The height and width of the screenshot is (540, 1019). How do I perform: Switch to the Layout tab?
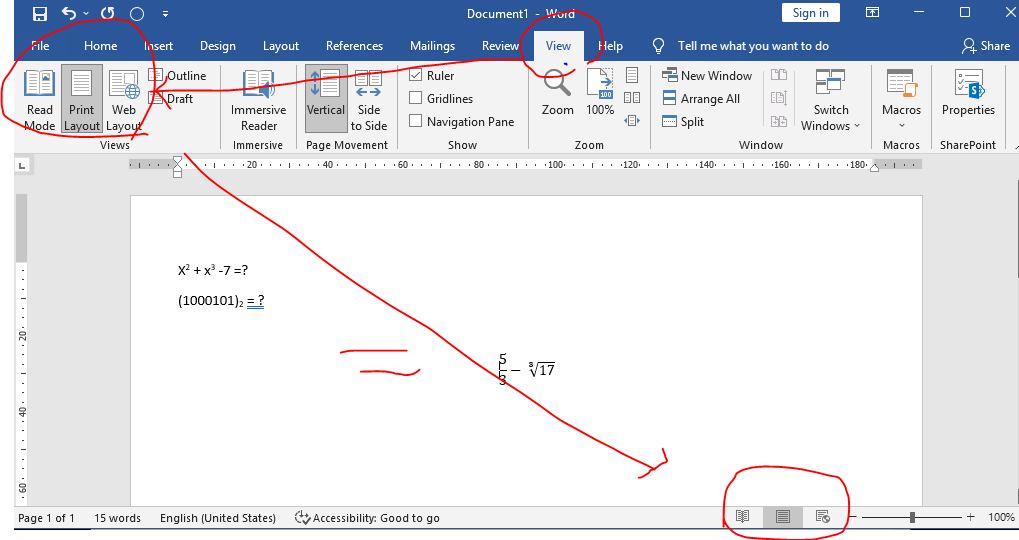[281, 46]
